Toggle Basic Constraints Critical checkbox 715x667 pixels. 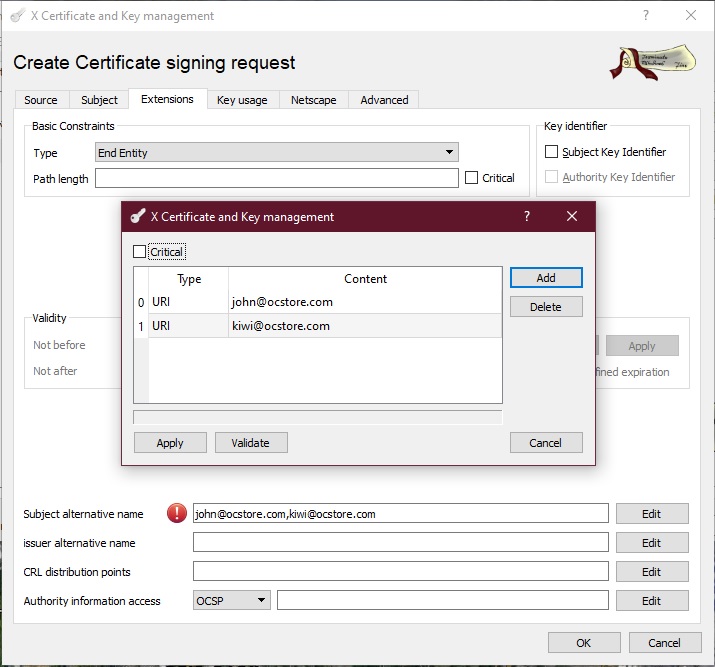tap(472, 178)
